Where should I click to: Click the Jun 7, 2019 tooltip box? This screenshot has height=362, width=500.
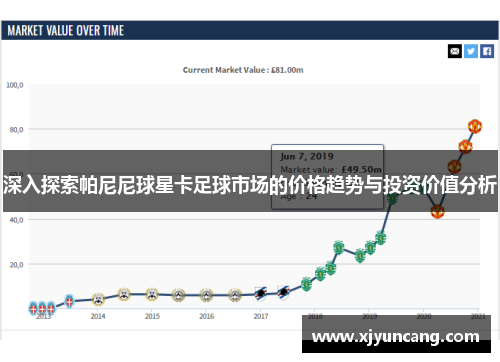click(327, 177)
